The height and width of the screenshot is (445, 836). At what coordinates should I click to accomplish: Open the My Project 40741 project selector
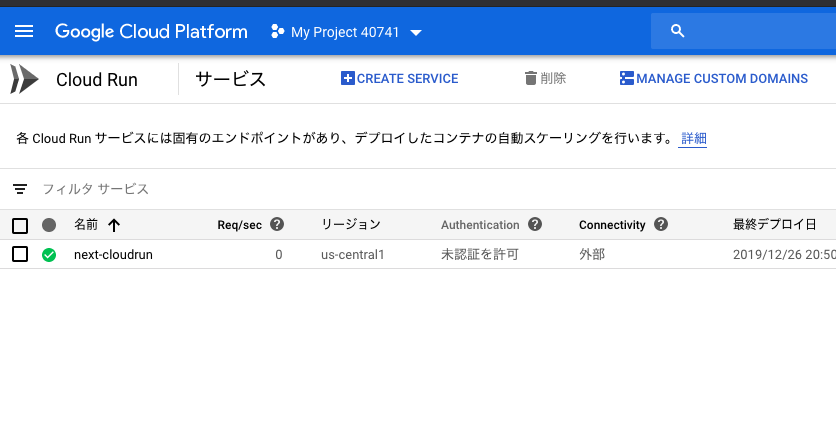[346, 32]
